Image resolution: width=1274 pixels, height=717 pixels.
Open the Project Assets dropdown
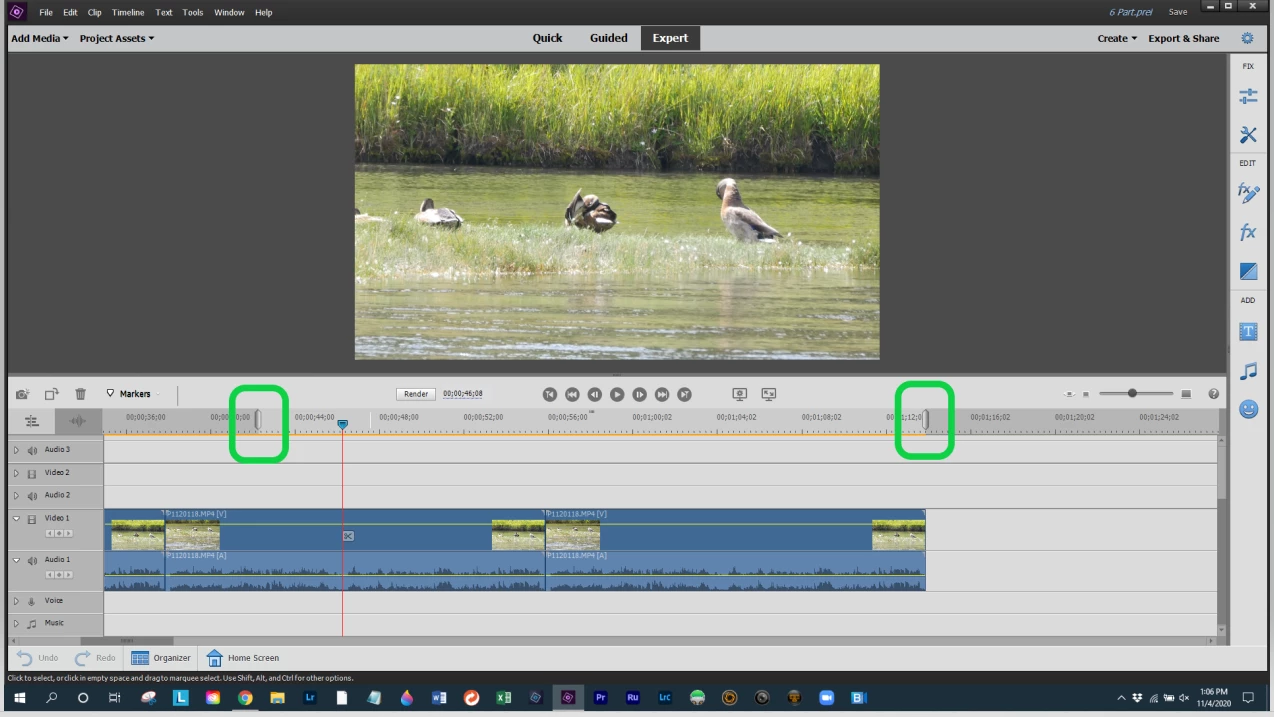(x=117, y=38)
